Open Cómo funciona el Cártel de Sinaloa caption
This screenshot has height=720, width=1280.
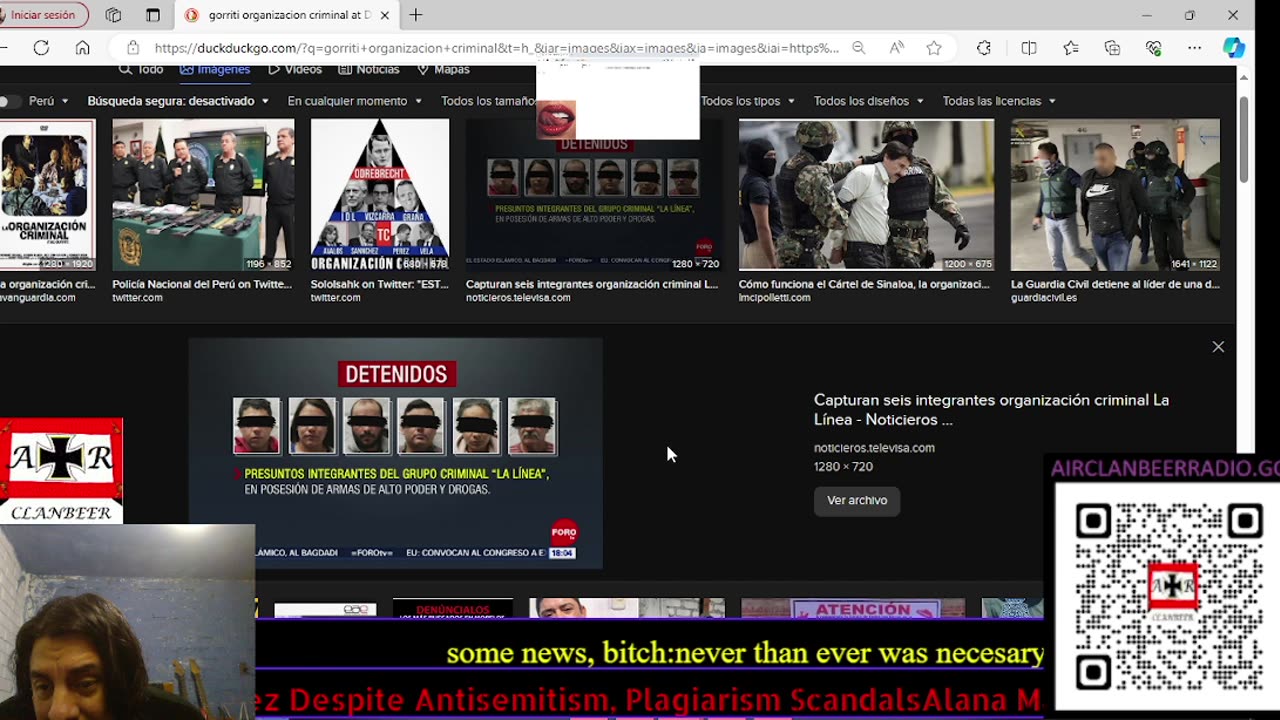pyautogui.click(x=864, y=284)
